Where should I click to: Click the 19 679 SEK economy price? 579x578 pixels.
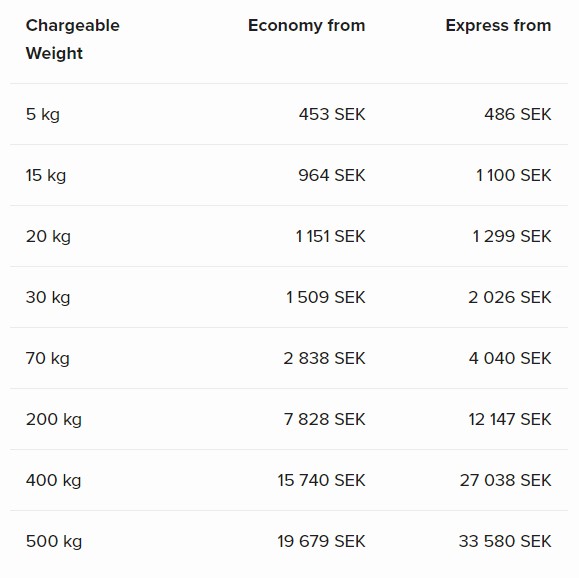[321, 541]
